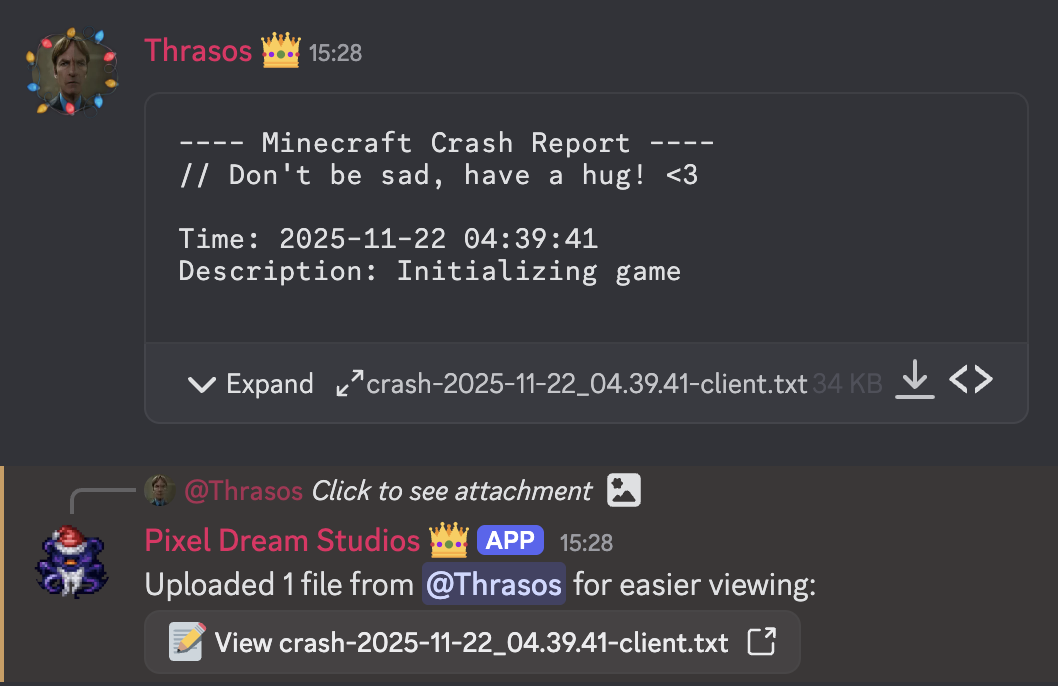
Task: Click the Thrasos message timestamp
Action: 335,53
